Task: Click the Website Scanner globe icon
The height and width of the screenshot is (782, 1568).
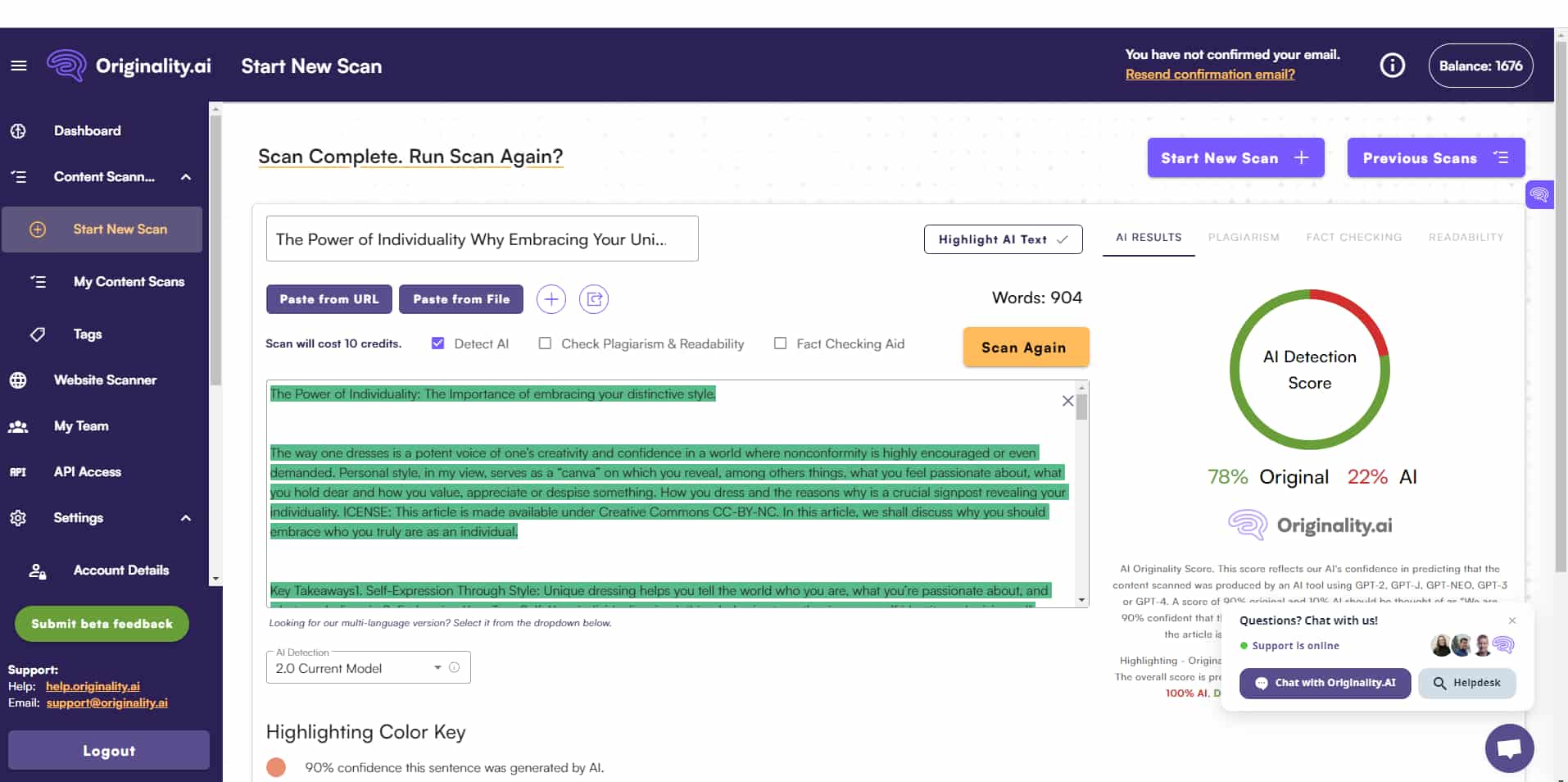Action: click(x=18, y=380)
